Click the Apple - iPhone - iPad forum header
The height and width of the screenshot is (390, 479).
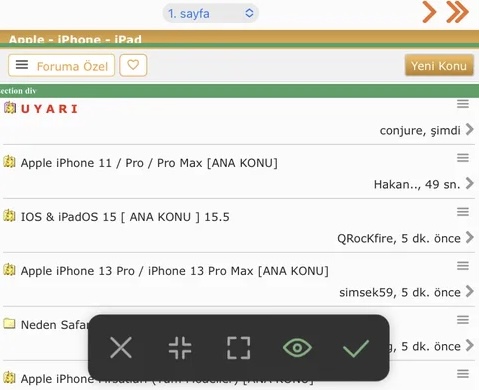pyautogui.click(x=75, y=39)
